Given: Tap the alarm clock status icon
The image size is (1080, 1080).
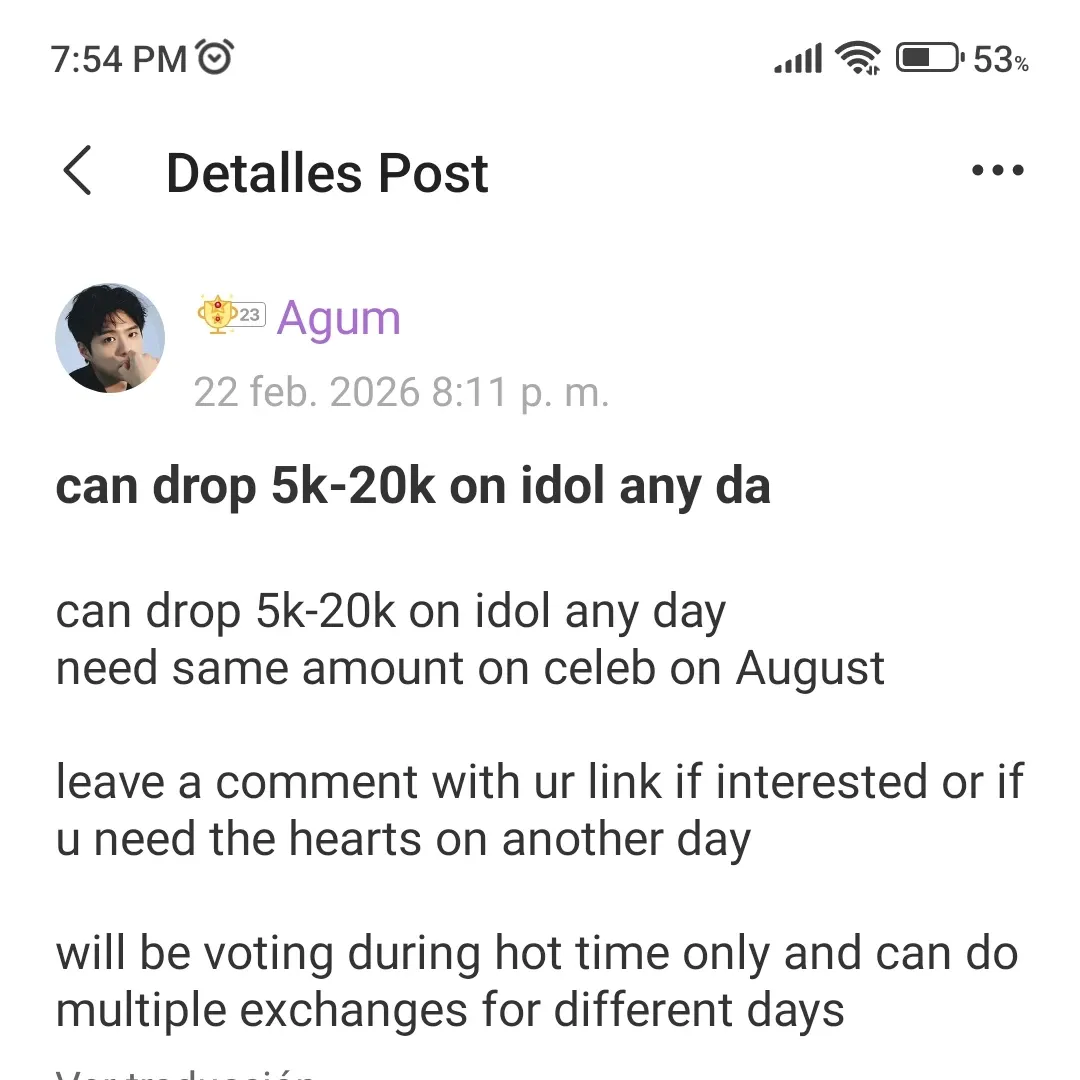Looking at the screenshot, I should 216,58.
